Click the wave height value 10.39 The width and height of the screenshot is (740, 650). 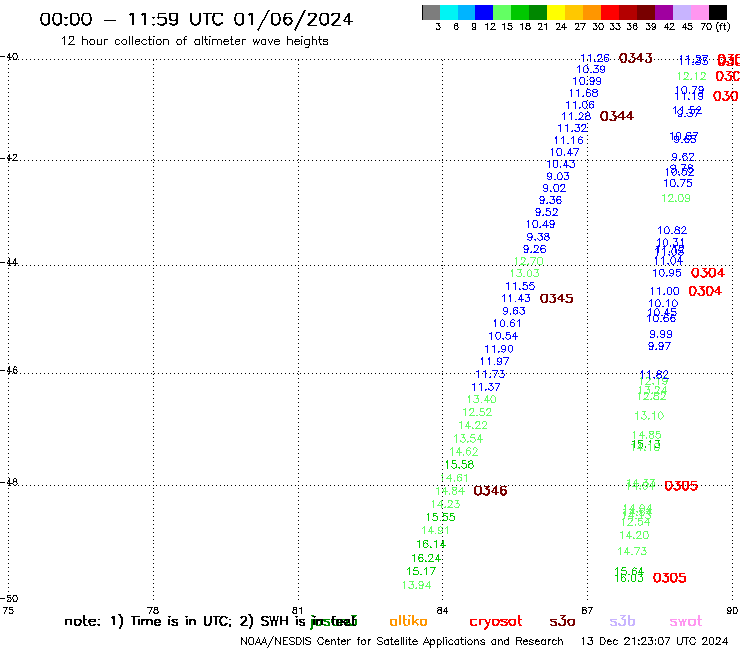pyautogui.click(x=591, y=69)
